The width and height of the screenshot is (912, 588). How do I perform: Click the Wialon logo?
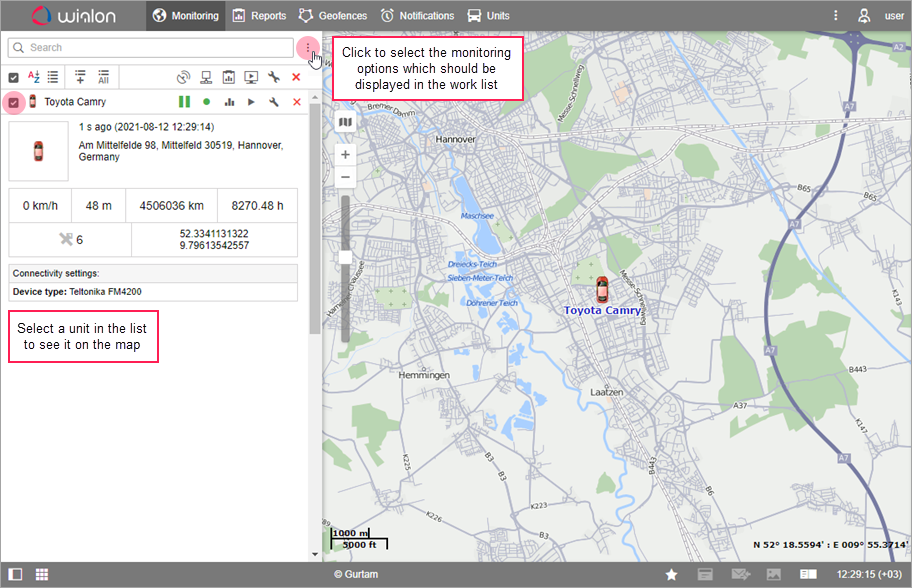coord(73,16)
